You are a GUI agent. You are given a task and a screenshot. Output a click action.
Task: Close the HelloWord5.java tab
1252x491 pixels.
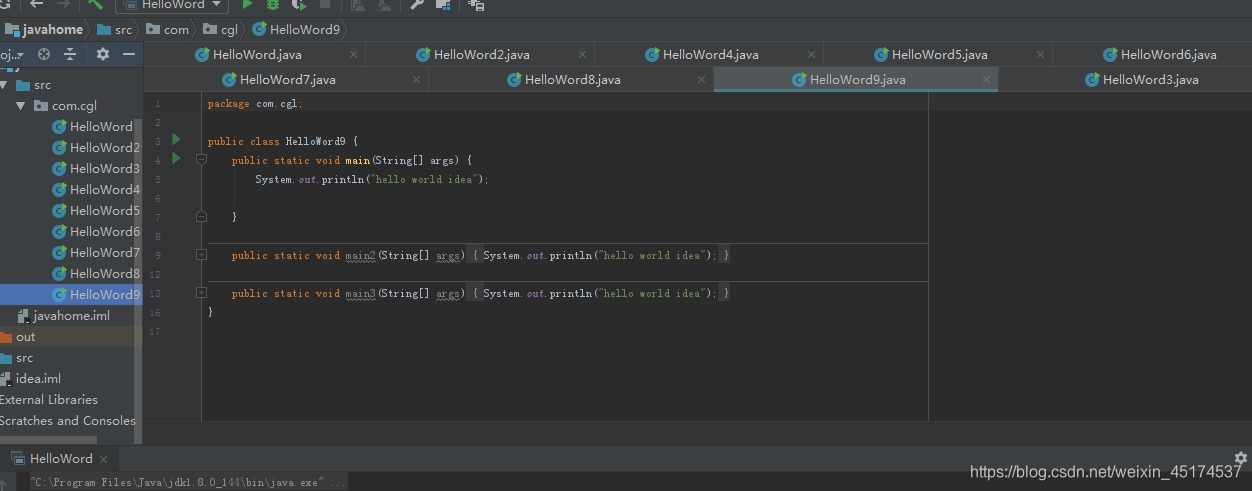tap(1041, 54)
